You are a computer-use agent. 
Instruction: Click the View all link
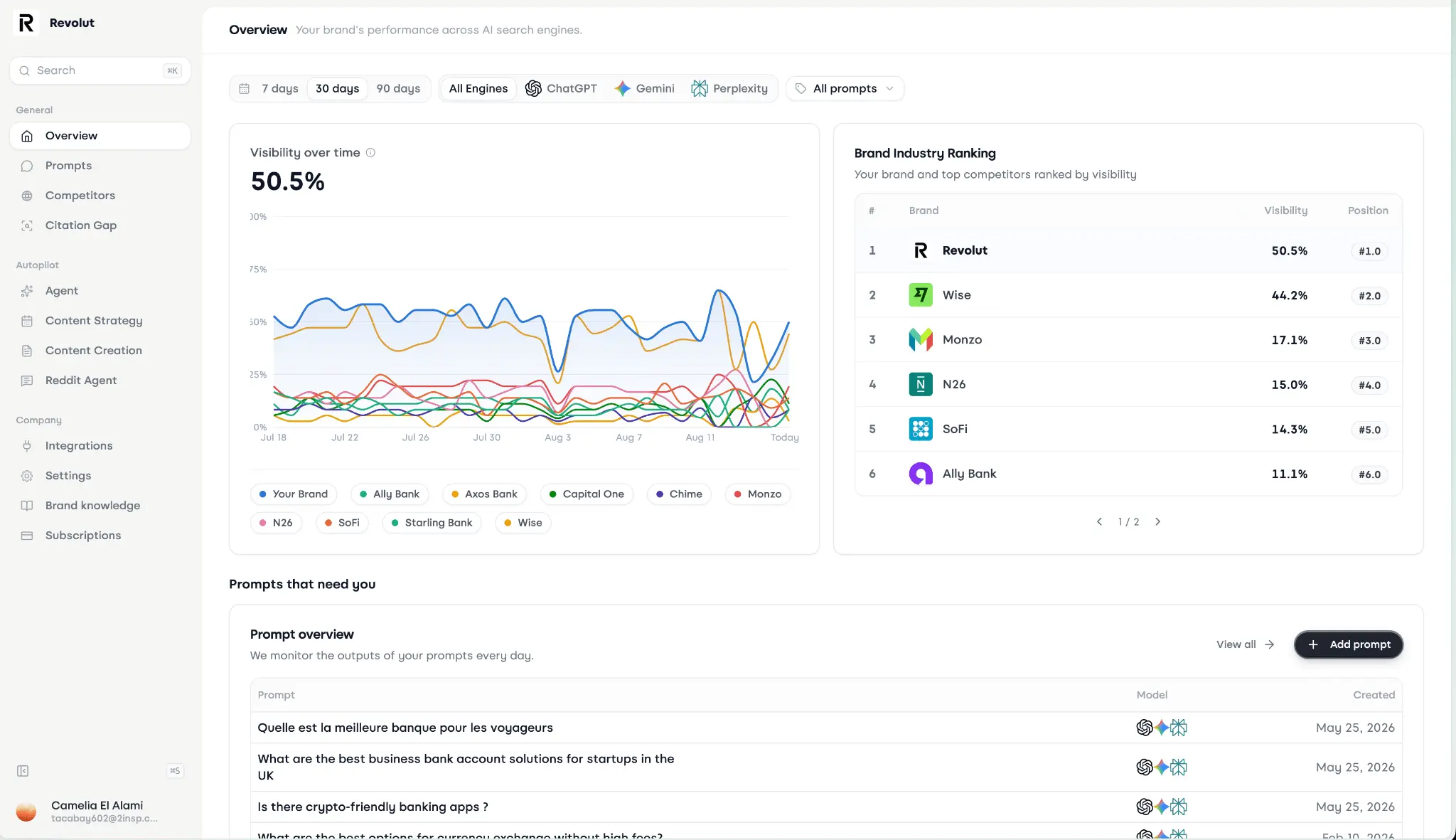[1246, 644]
